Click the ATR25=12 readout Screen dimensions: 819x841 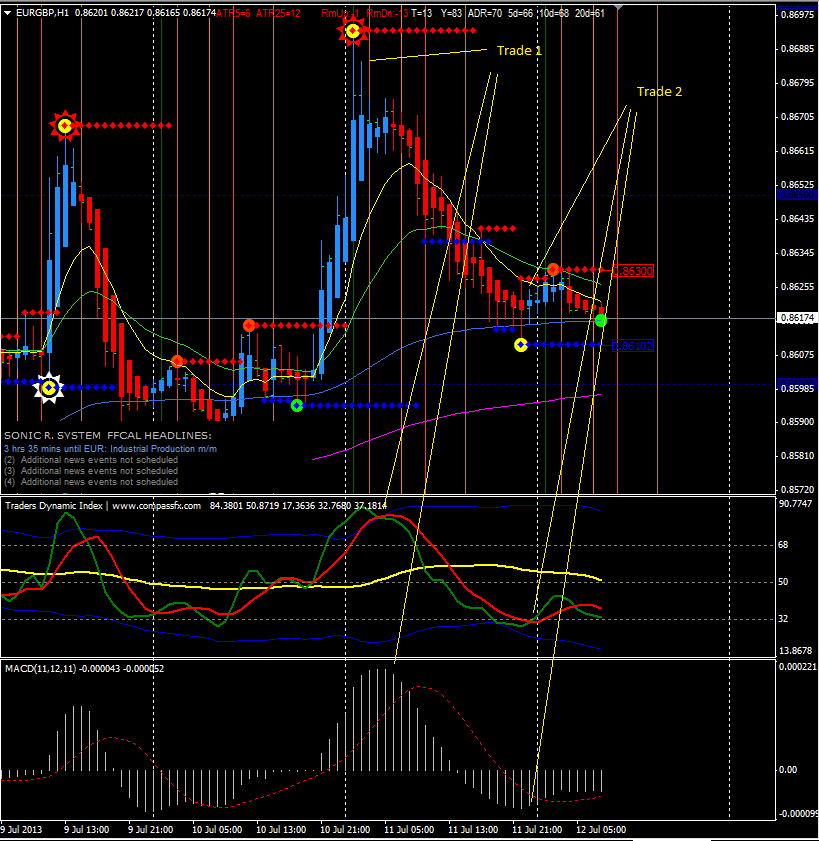tap(278, 13)
